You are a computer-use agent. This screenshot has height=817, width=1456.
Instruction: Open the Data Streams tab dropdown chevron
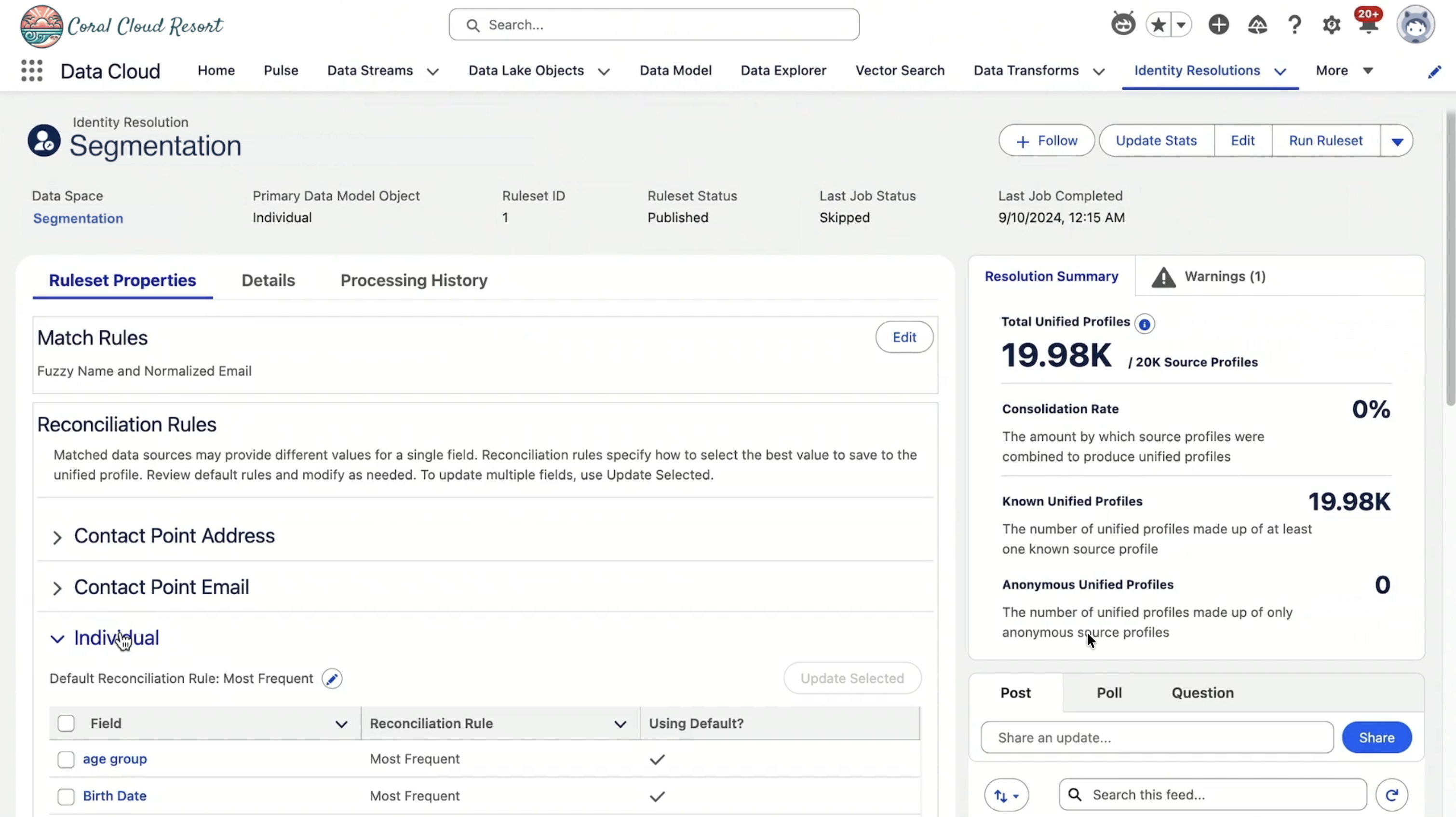433,71
